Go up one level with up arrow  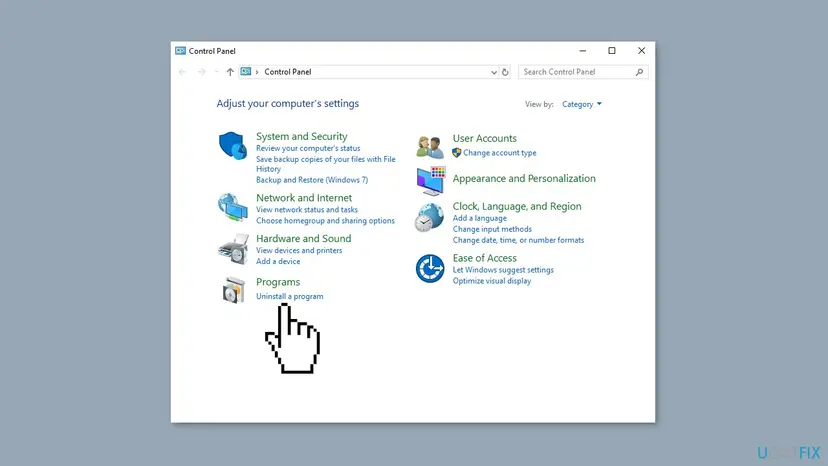[230, 72]
